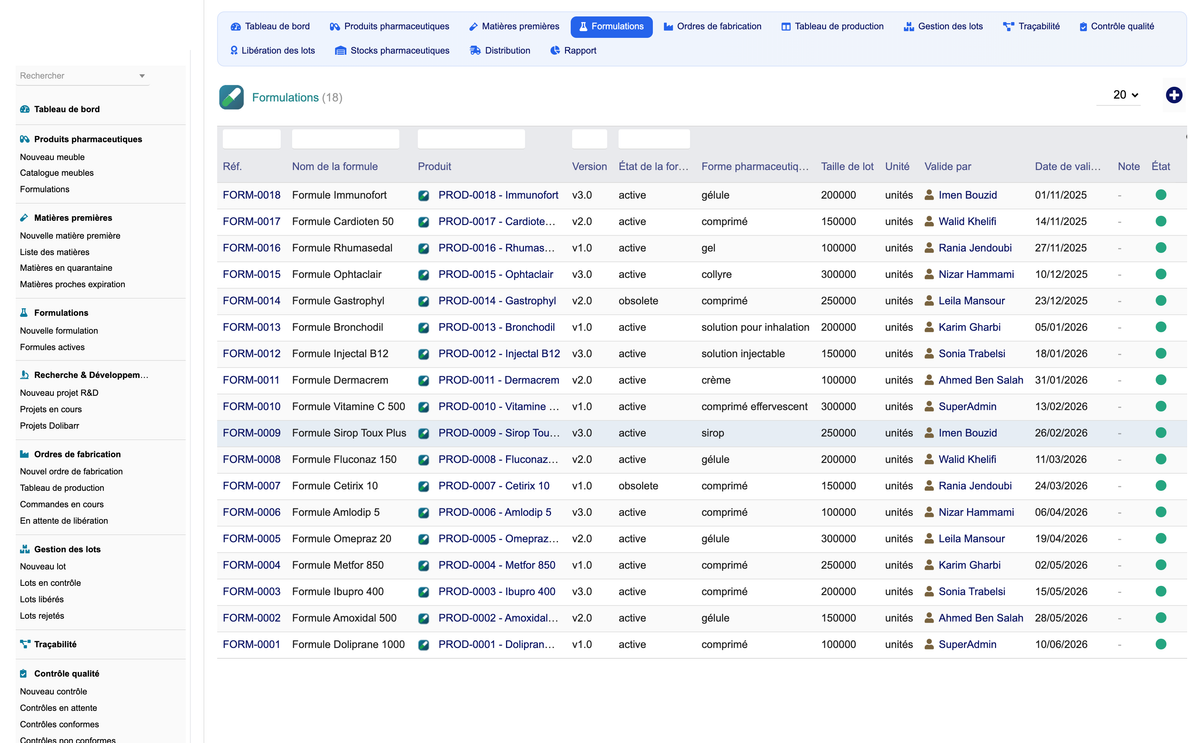This screenshot has height=743, width=1200.
Task: Click user icon next to Imen Bouzid in FORM-0018 row
Action: (x=929, y=195)
